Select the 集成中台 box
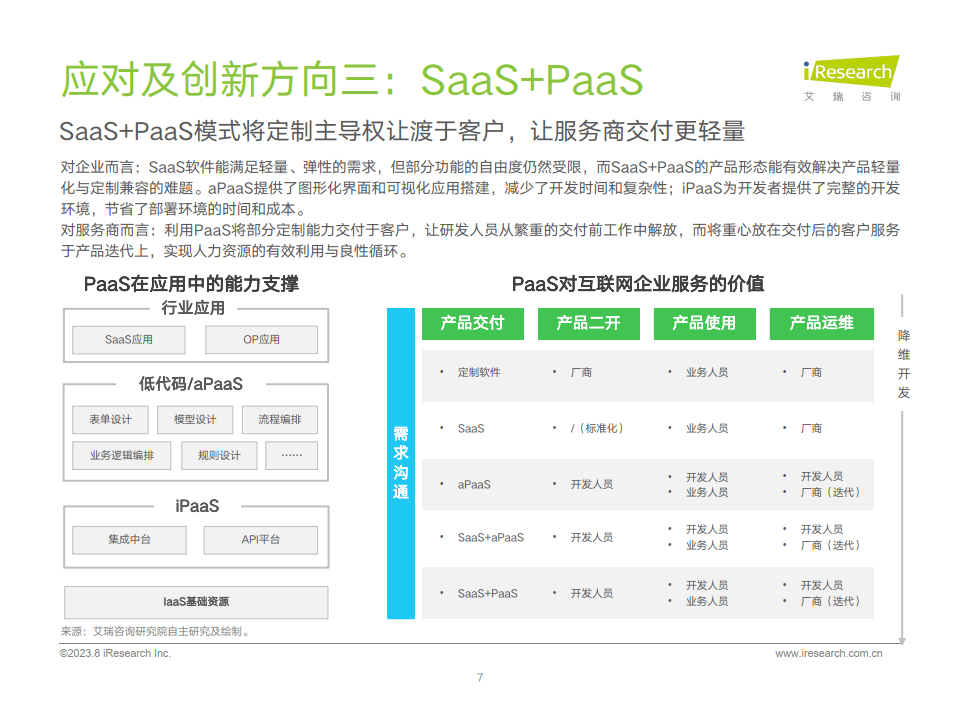Viewport: 960px width, 720px height. point(129,540)
